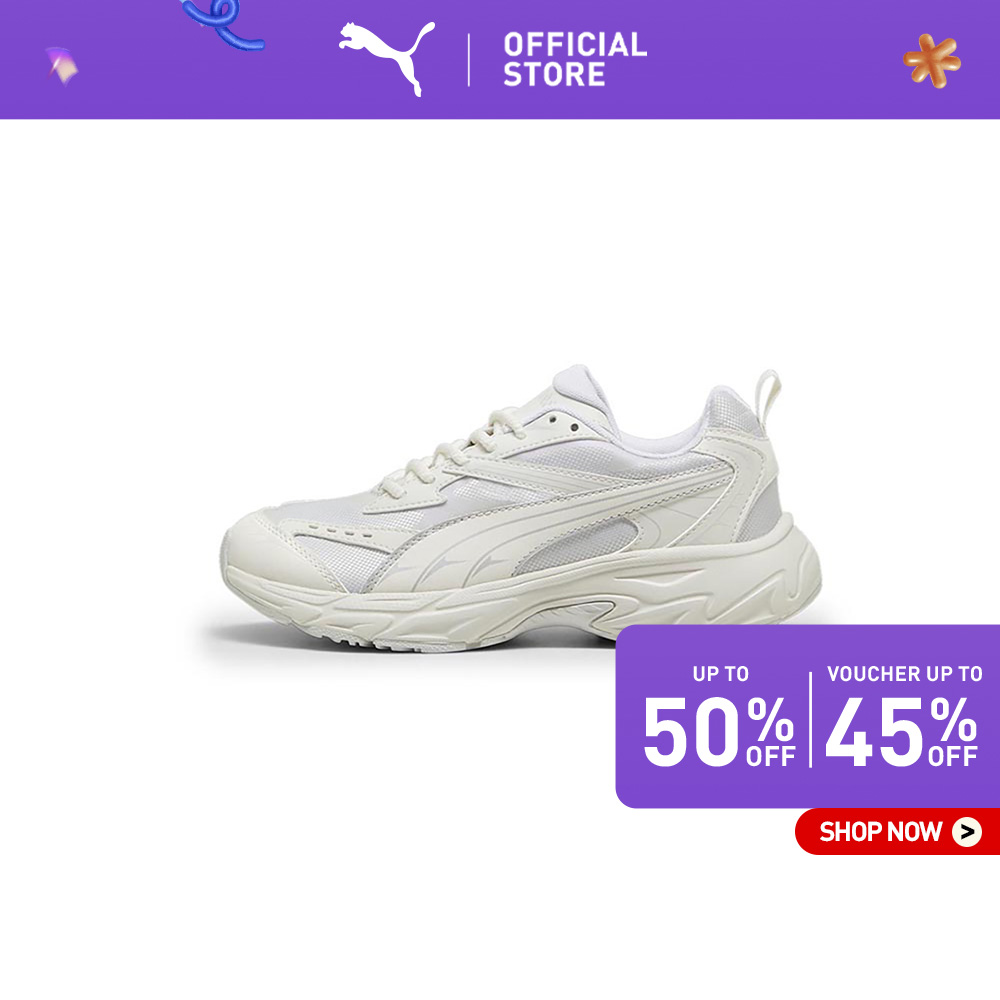
Task: Click the Shop Now button
Action: click(897, 831)
